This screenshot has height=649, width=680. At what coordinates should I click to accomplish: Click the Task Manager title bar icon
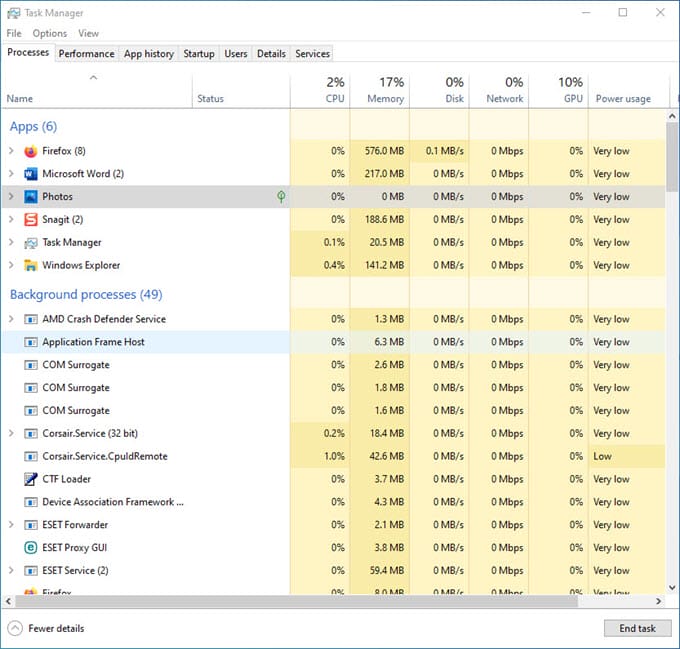point(13,13)
